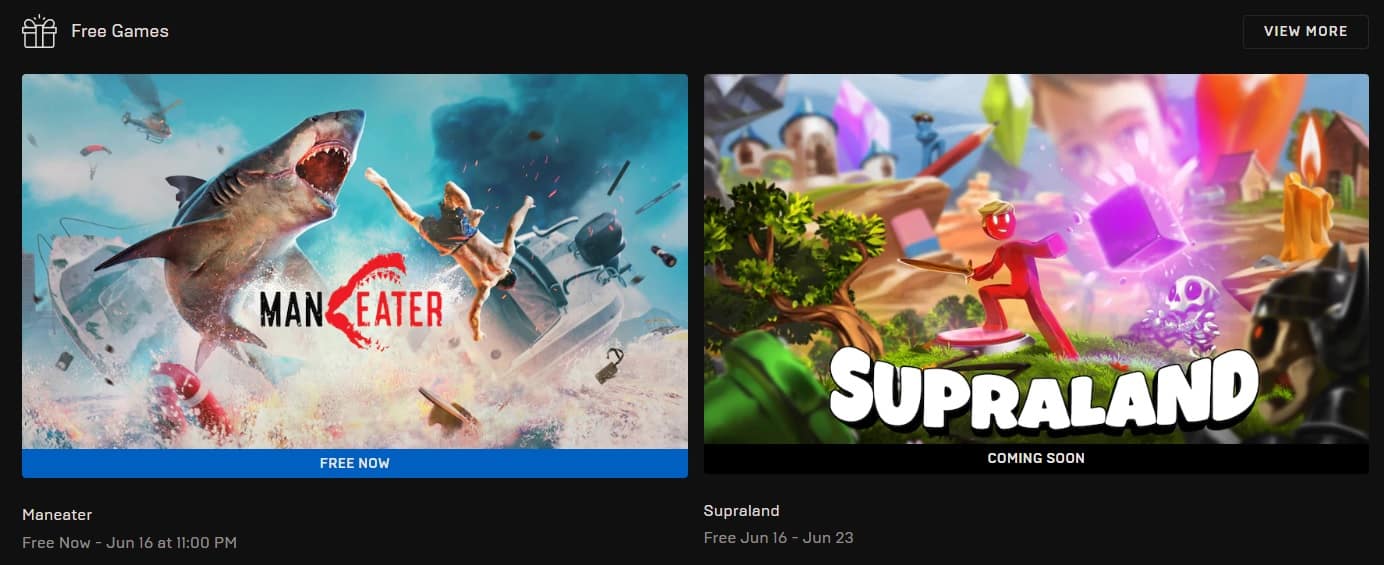This screenshot has height=565, width=1384.
Task: Click the 'Free Now - Jun 16' date text
Action: 129,542
